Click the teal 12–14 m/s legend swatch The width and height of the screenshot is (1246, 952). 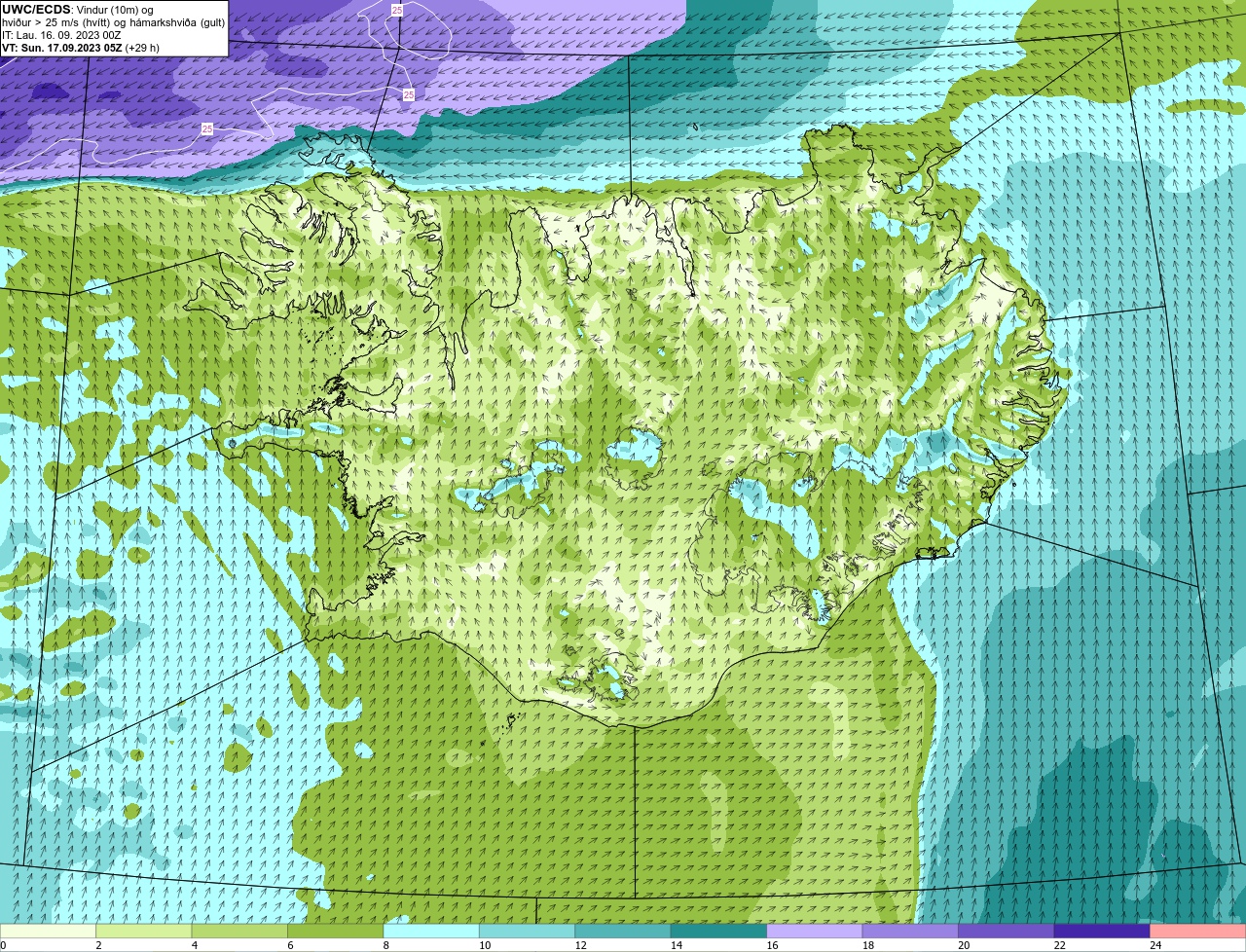623,932
